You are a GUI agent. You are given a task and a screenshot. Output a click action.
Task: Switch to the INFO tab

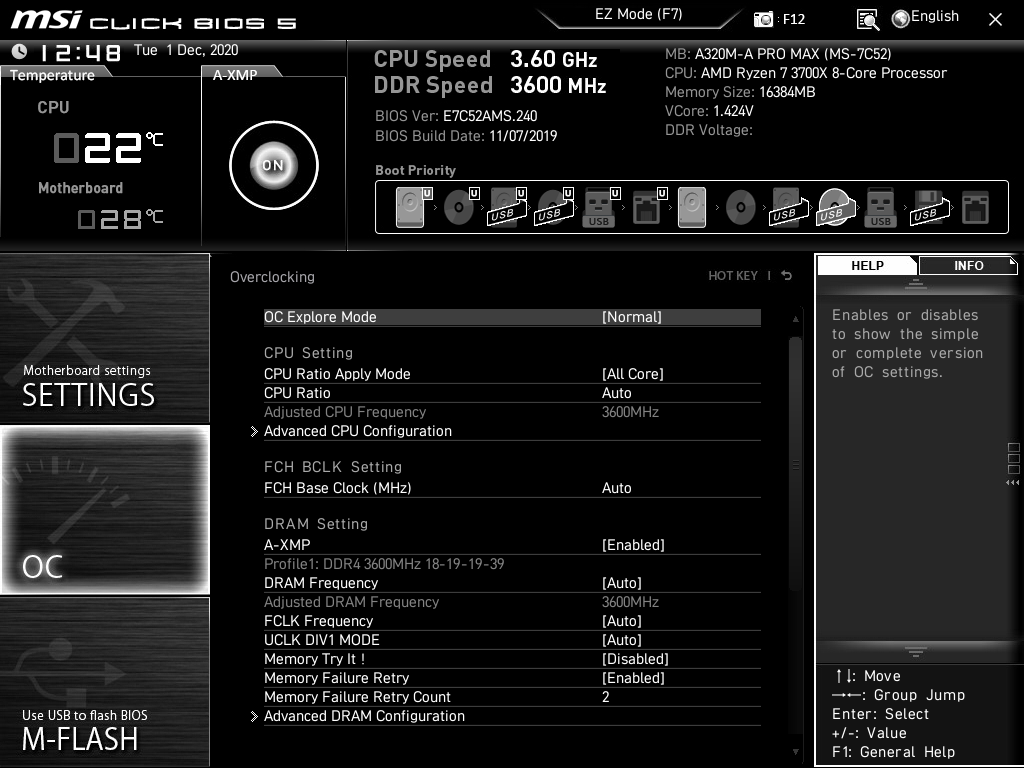(x=968, y=265)
